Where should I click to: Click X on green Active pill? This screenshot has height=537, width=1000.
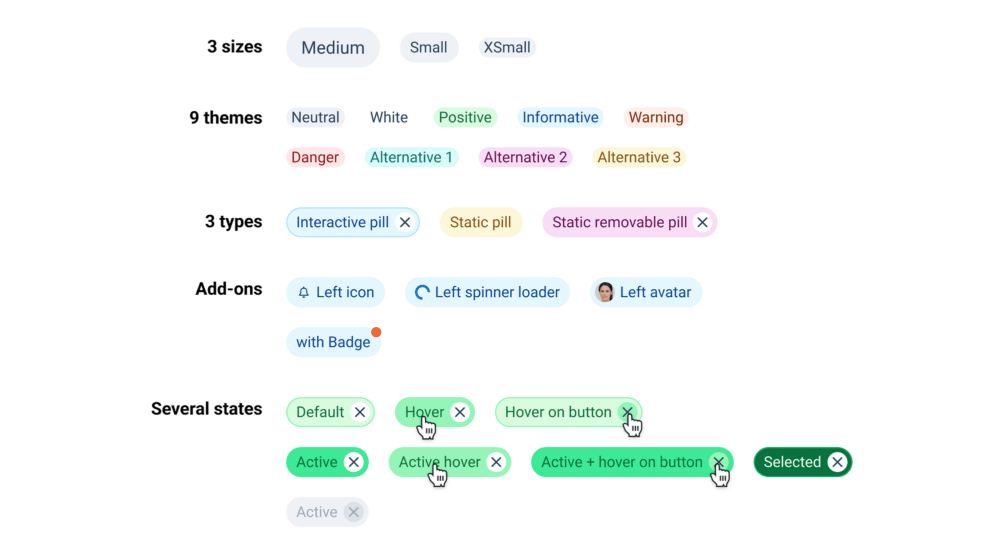pyautogui.click(x=353, y=462)
